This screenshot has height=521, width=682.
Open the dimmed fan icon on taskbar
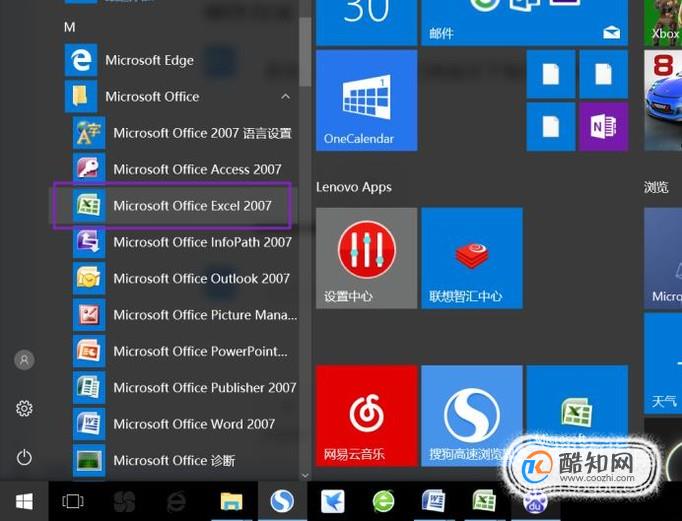pos(124,501)
